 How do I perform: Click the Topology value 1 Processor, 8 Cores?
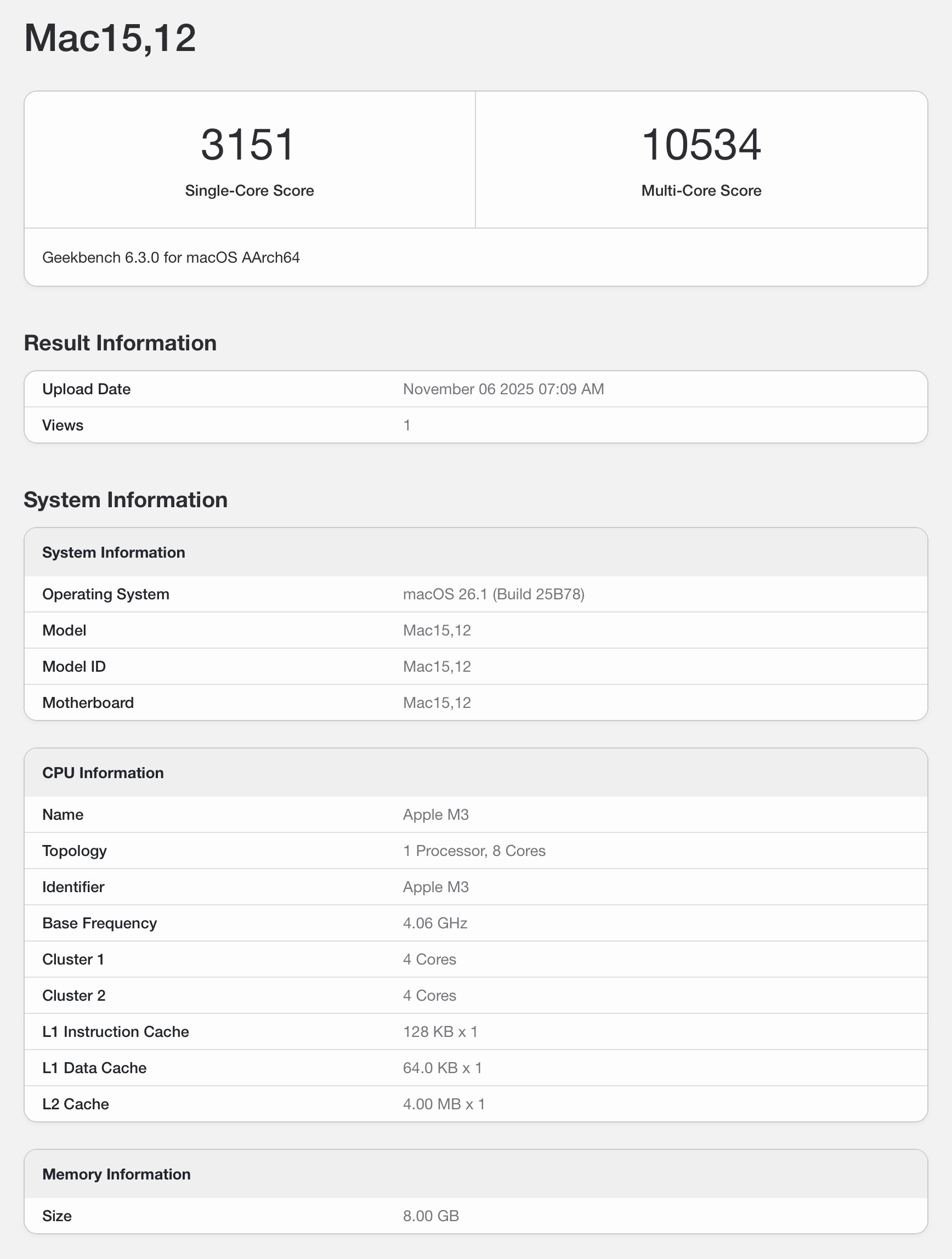click(x=474, y=851)
